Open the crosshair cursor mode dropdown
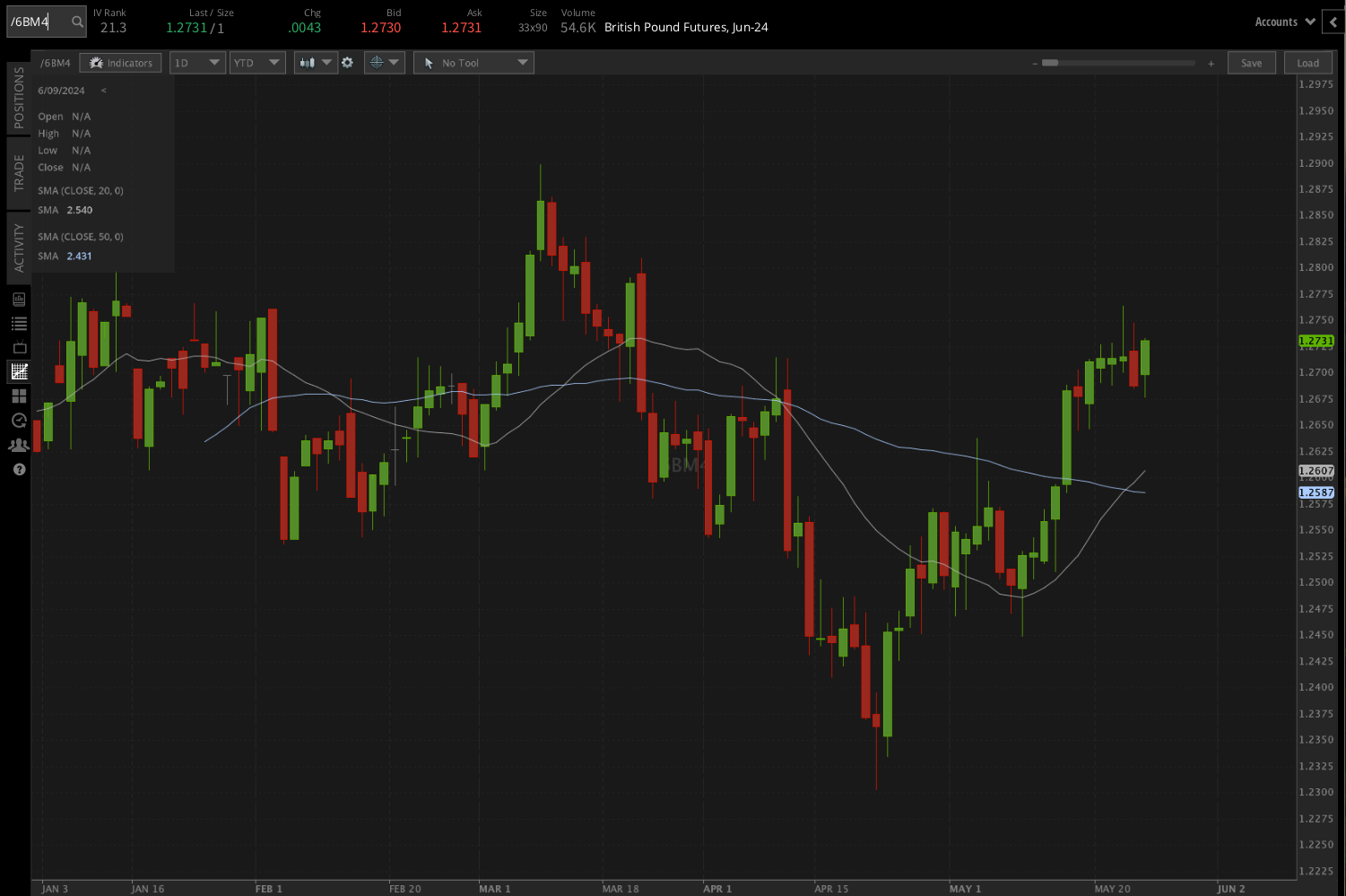The height and width of the screenshot is (896, 1346). [385, 63]
